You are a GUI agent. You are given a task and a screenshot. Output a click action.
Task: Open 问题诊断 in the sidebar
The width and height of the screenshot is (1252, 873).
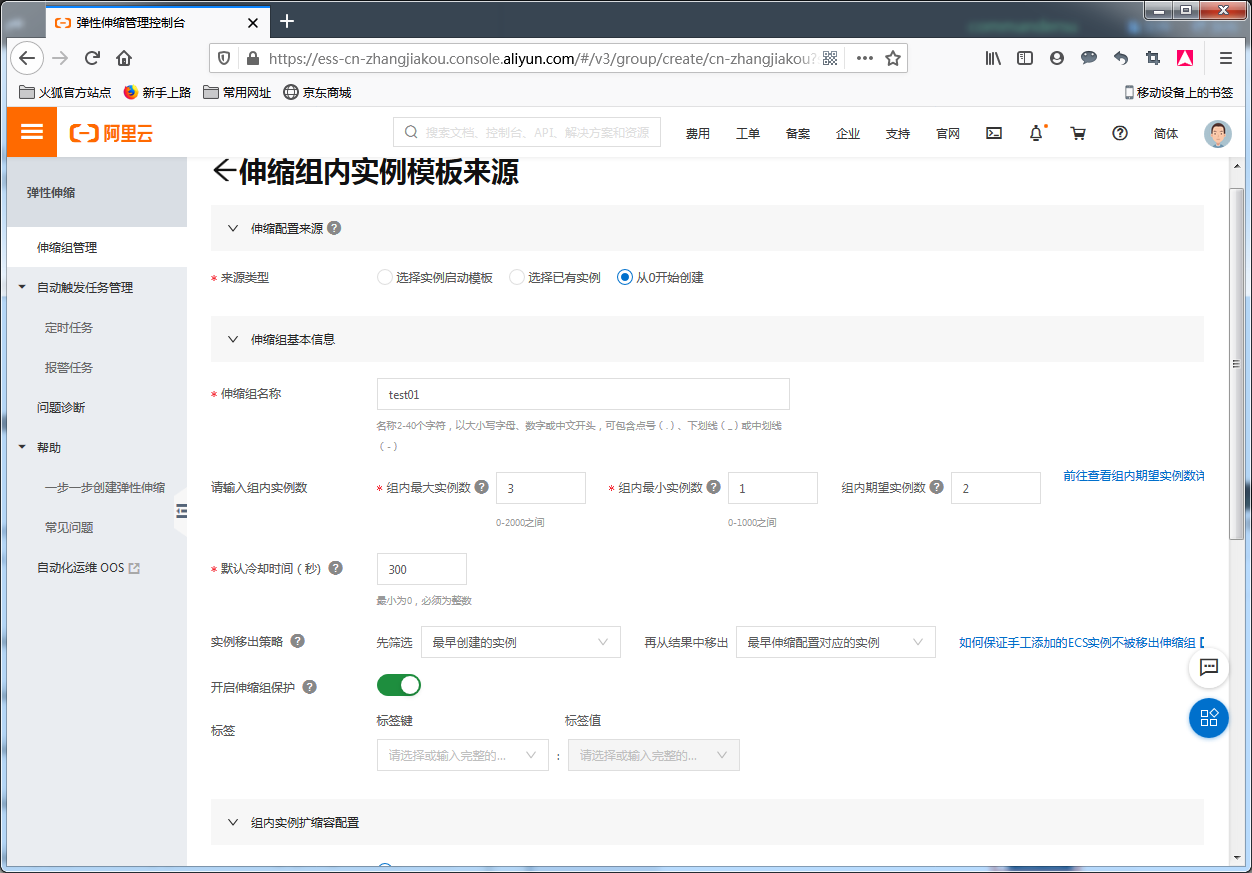(x=61, y=407)
